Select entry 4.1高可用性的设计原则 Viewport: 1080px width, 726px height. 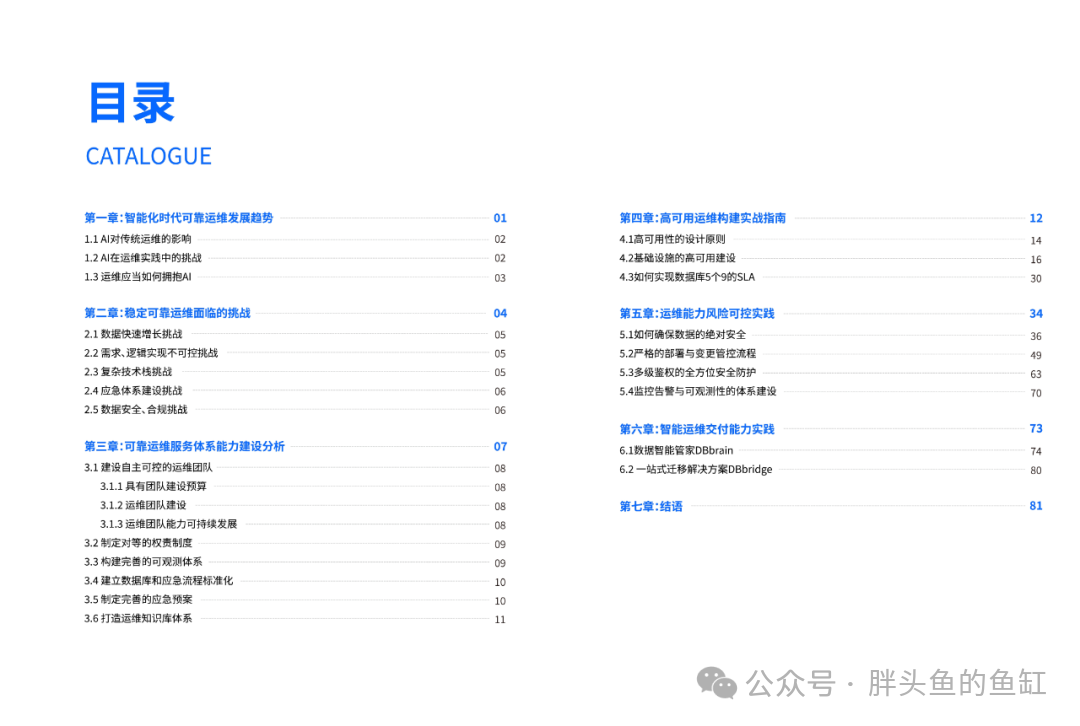pyautogui.click(x=672, y=240)
